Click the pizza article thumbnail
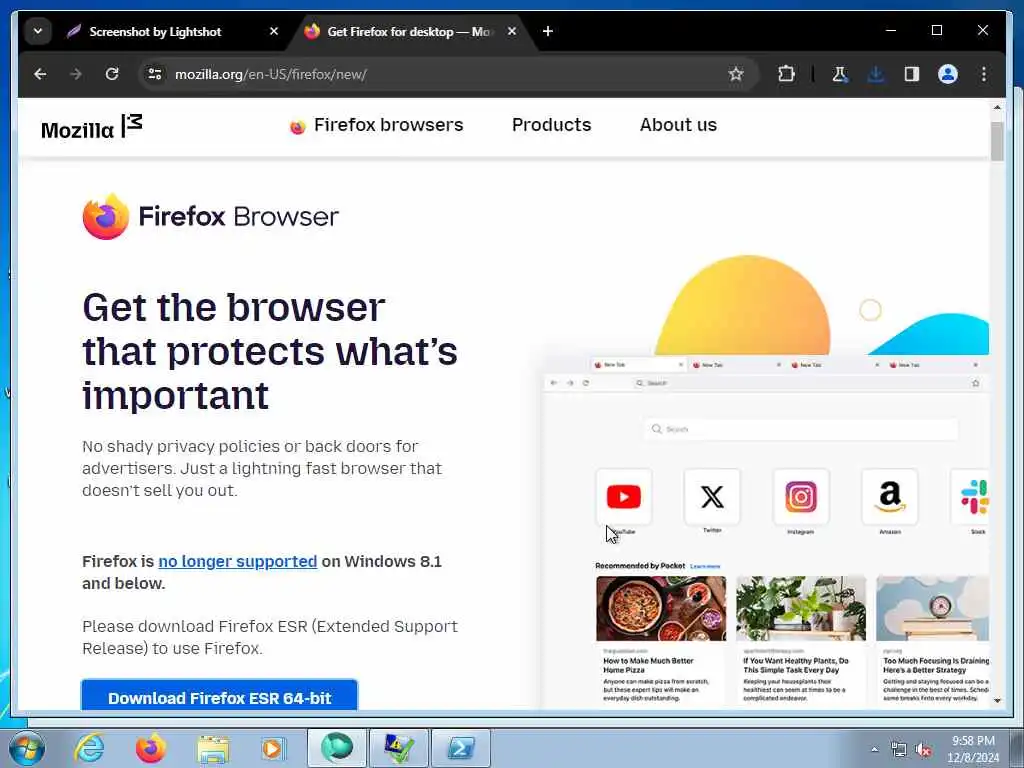Screen dimensions: 1024x768 661,608
